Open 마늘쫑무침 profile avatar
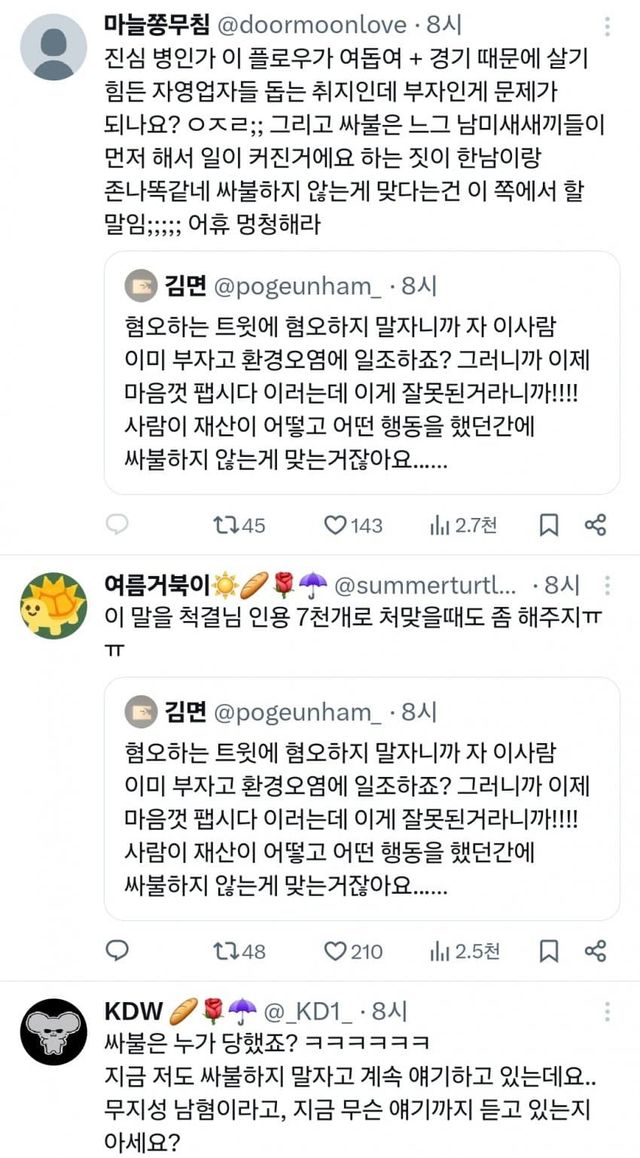This screenshot has height=1158, width=640. pyautogui.click(x=54, y=47)
